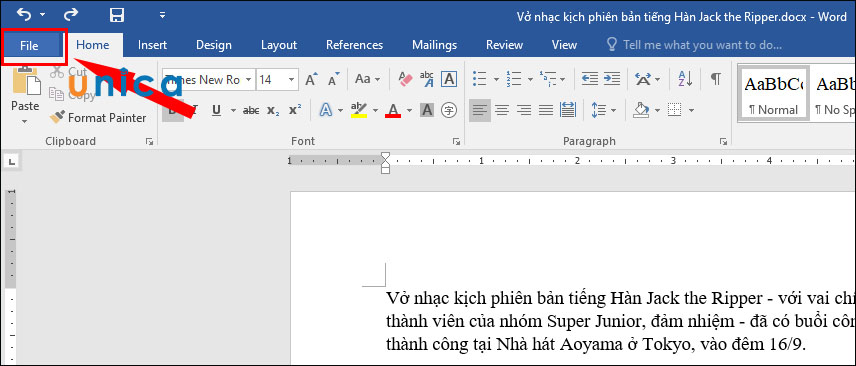The height and width of the screenshot is (366, 856).
Task: Toggle Strikethrough formatting
Action: point(251,111)
